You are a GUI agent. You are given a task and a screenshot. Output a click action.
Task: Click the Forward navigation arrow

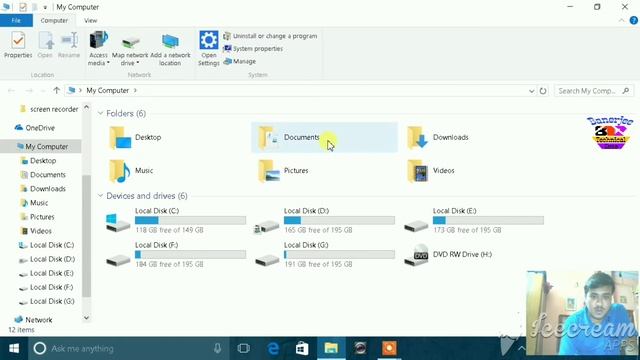[29, 91]
